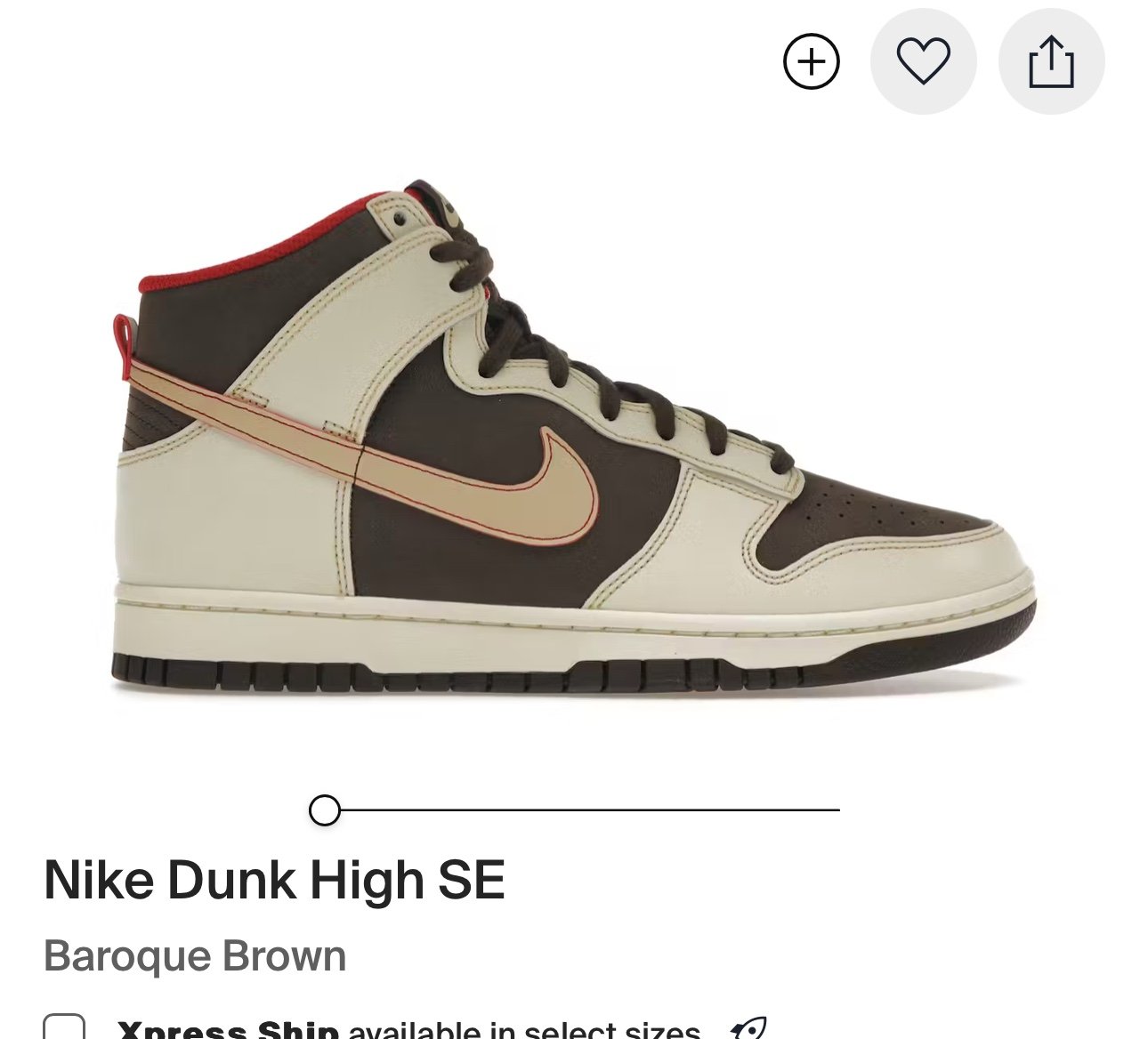Click the dark brown outsole of the shoe

(x=570, y=669)
